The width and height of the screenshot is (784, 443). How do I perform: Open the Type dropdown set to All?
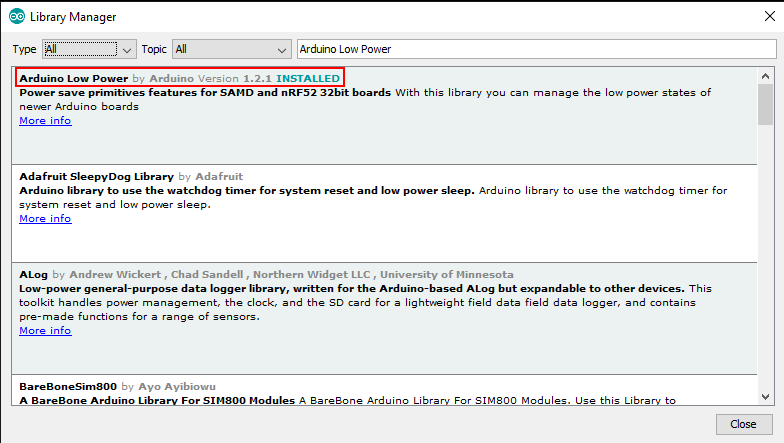[89, 49]
